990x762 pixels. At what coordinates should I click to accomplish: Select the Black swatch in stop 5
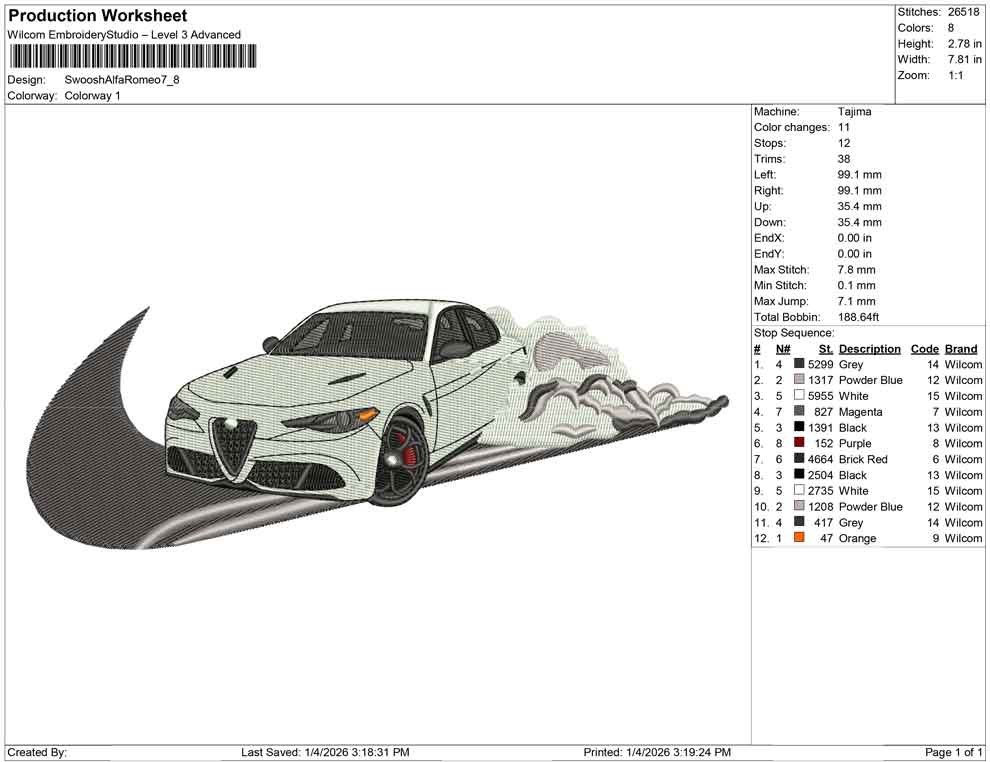click(x=799, y=428)
